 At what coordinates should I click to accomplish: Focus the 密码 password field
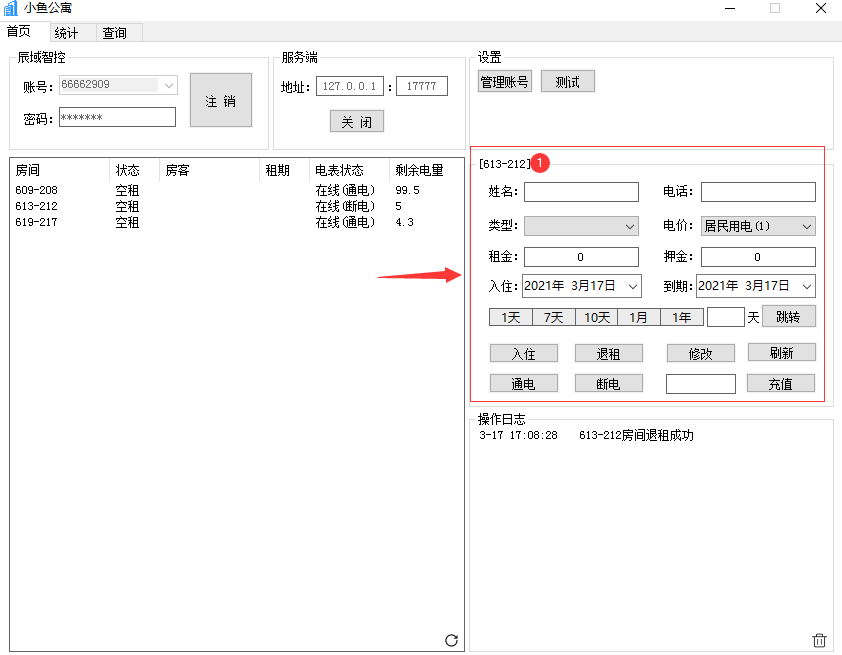click(x=118, y=117)
